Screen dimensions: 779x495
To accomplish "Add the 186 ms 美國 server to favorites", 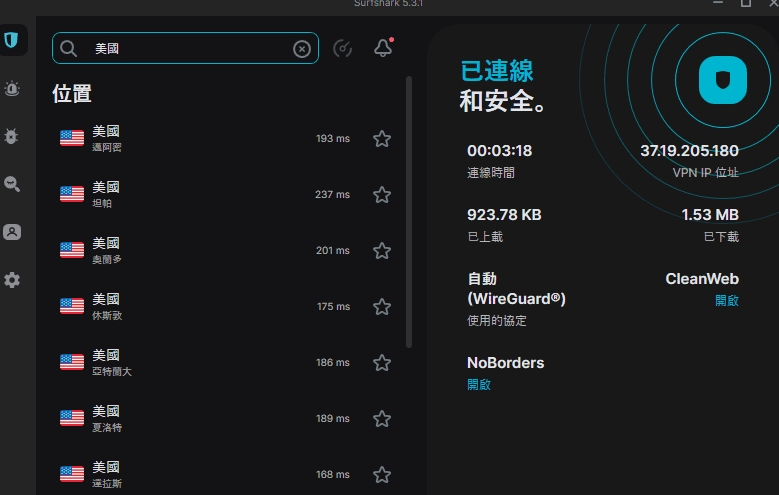I will pyautogui.click(x=382, y=363).
